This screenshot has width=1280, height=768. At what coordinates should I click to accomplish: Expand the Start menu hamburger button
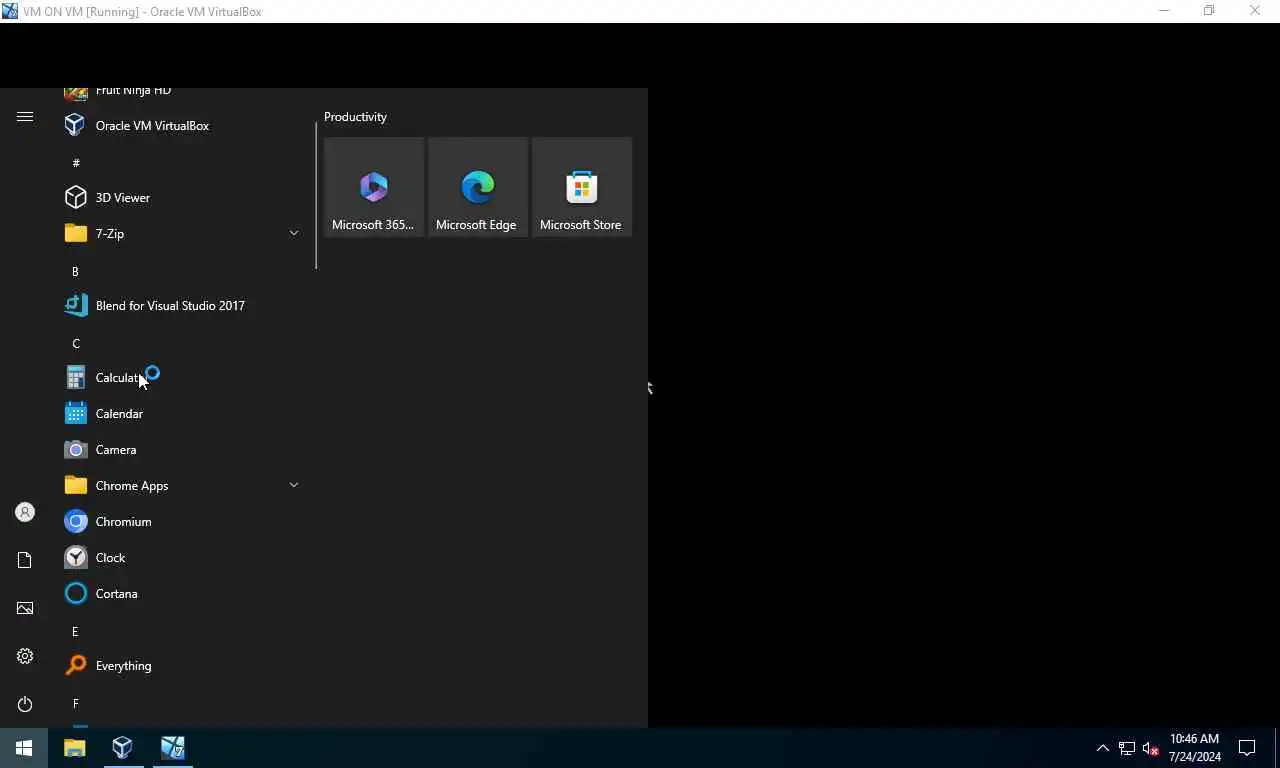pyautogui.click(x=25, y=117)
